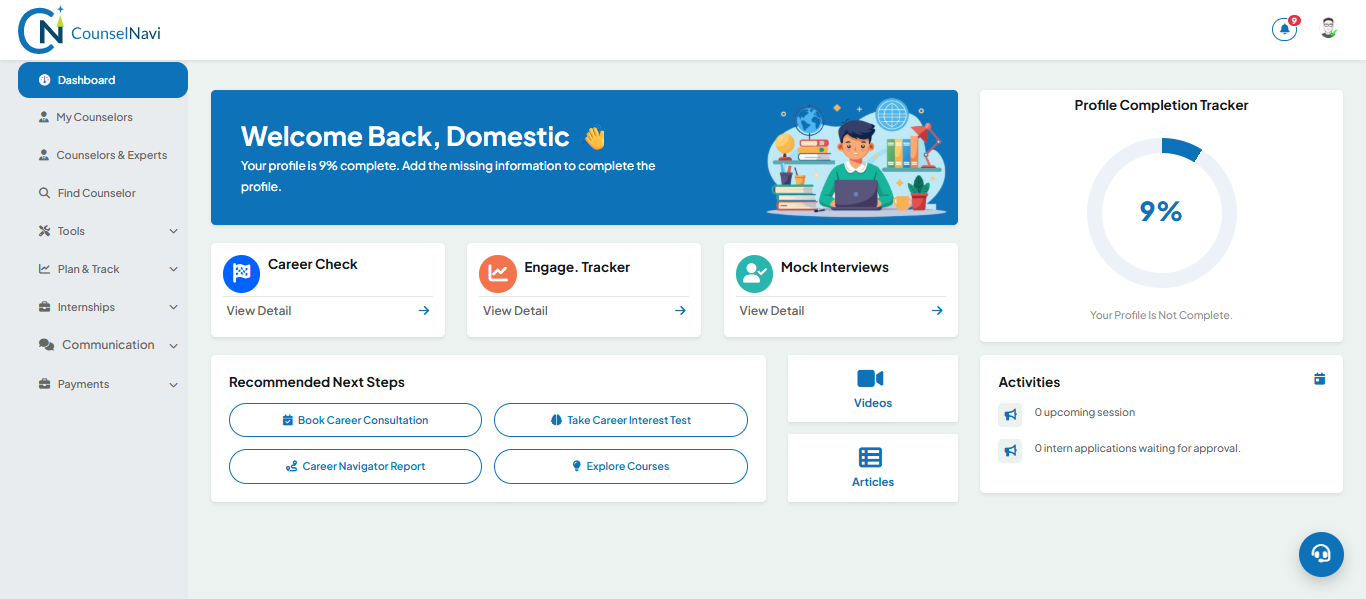Open Find Counselor from the sidebar
This screenshot has height=599, width=1366.
(96, 193)
